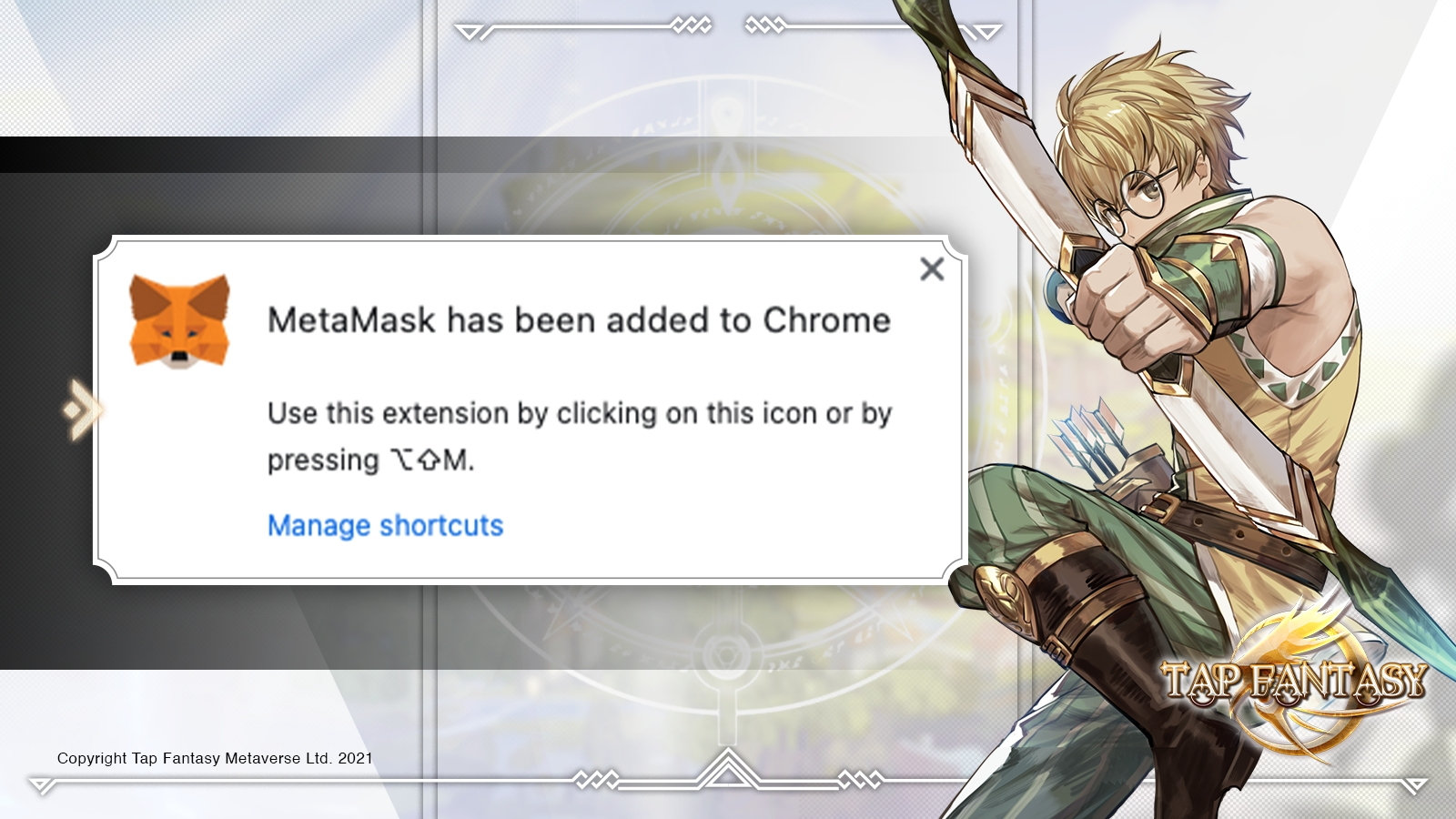
Task: Click the 'MetaMask has been added to Chrome' heading
Action: (x=579, y=320)
